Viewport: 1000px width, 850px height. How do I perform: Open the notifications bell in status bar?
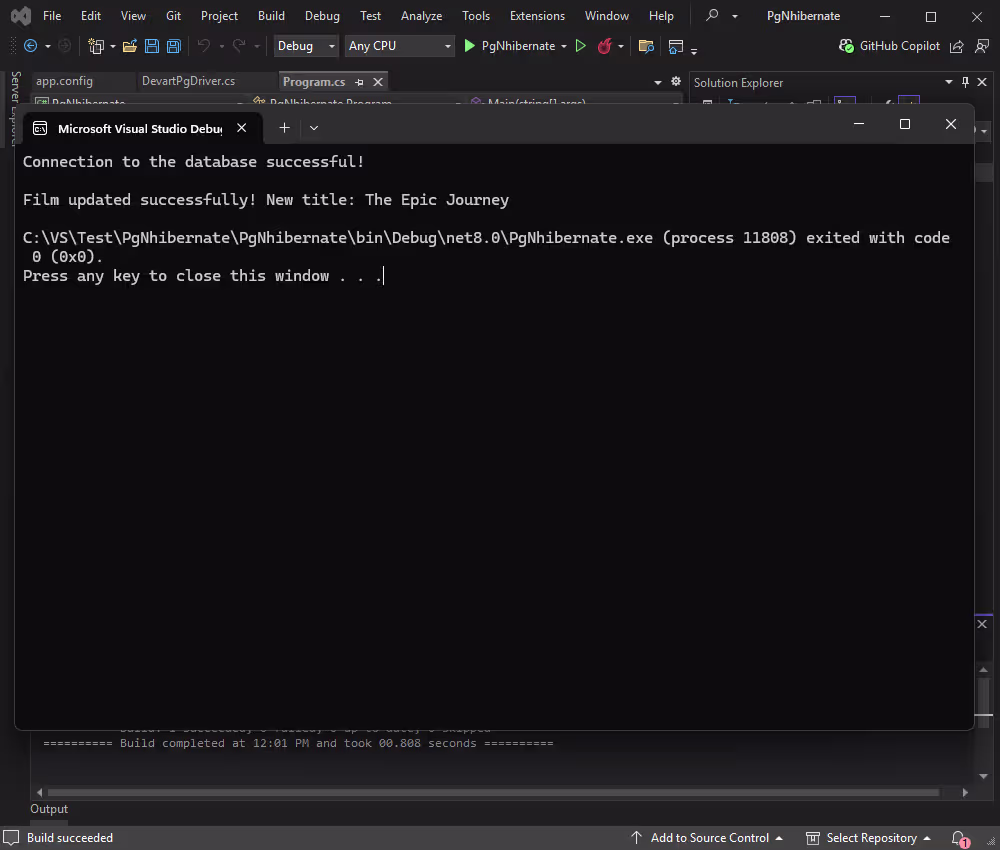coord(959,838)
